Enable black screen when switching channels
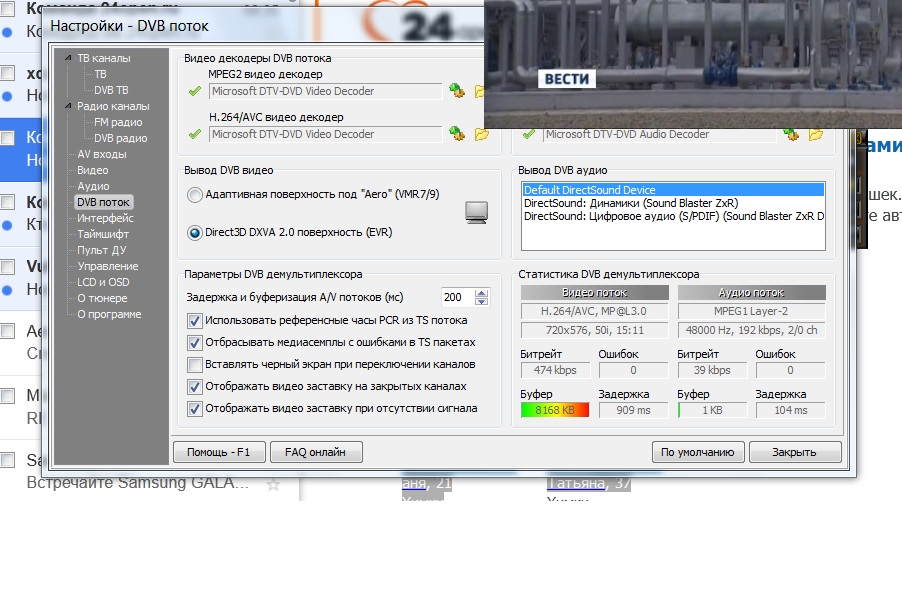 tap(195, 365)
